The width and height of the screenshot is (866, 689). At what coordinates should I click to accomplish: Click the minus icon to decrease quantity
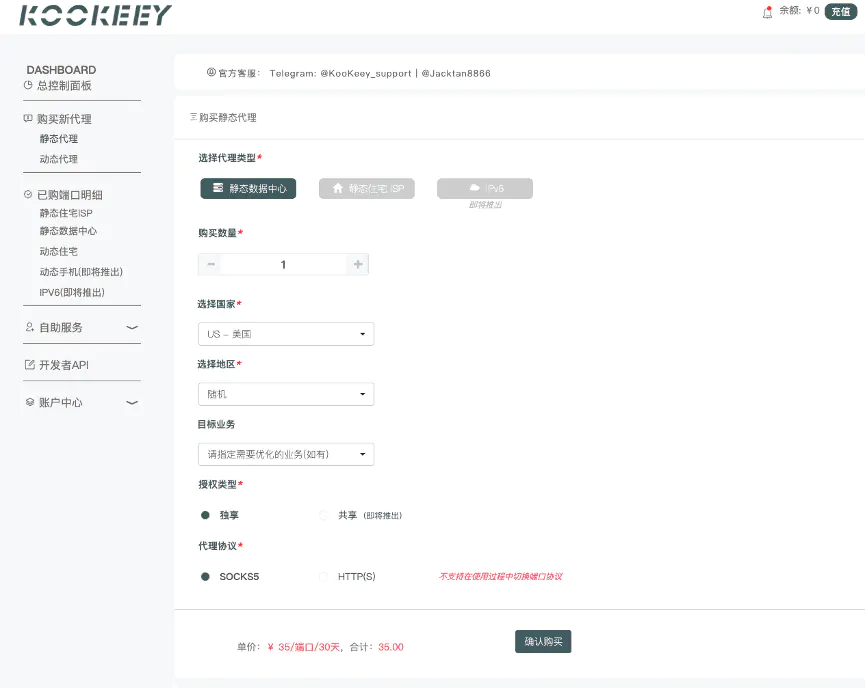click(211, 264)
